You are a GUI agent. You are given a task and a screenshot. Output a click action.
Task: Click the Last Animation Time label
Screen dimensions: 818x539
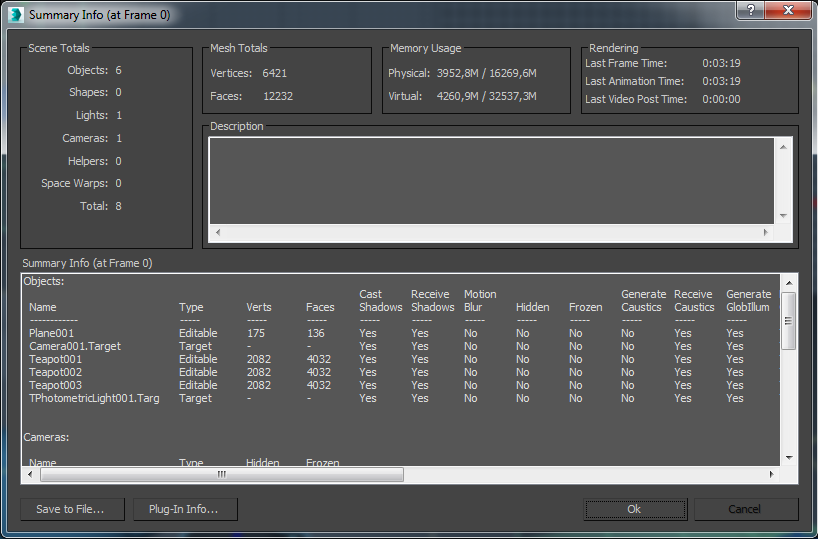634,81
